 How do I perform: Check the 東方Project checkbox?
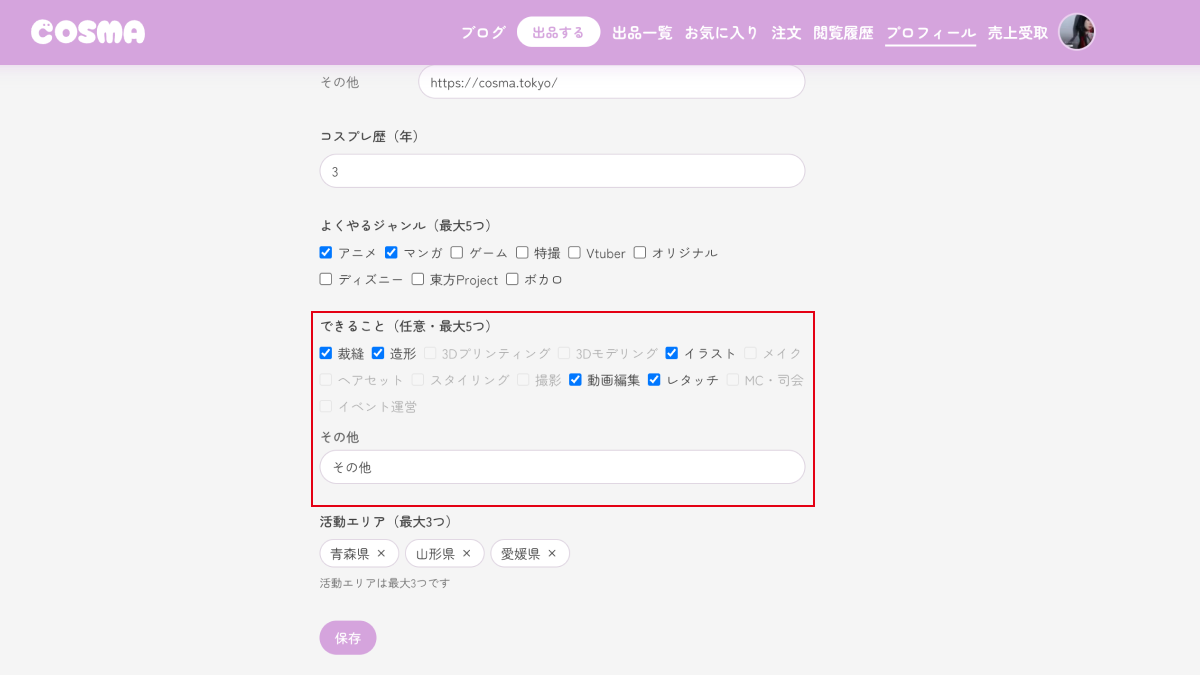point(416,279)
